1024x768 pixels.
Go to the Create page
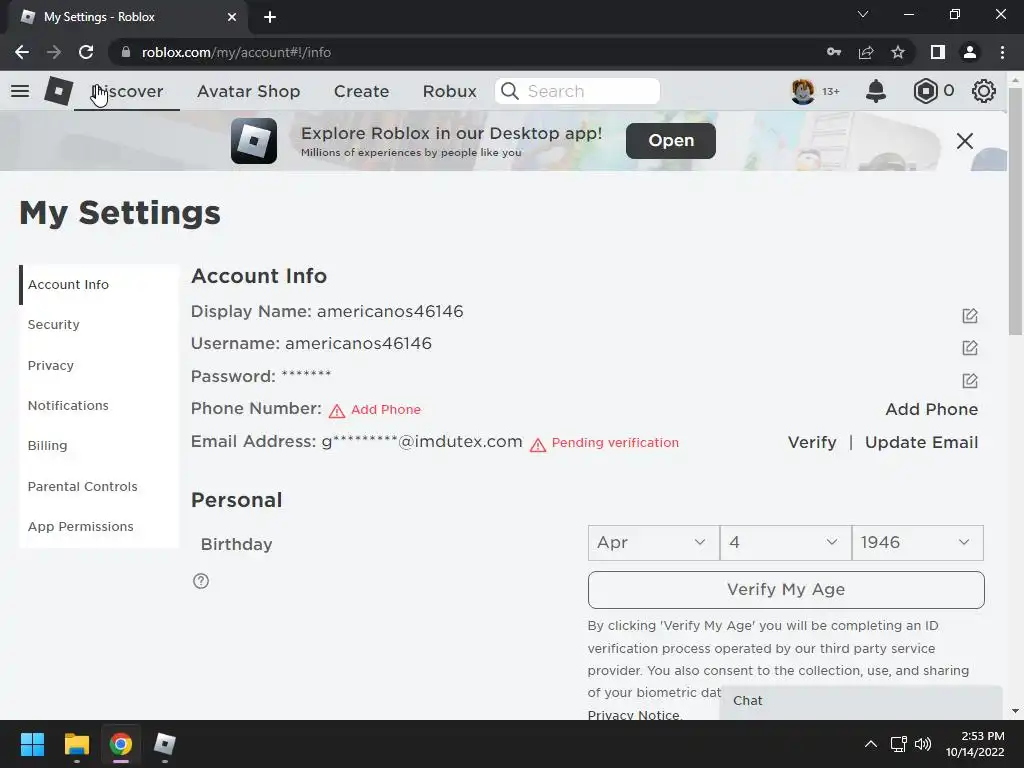pos(362,91)
